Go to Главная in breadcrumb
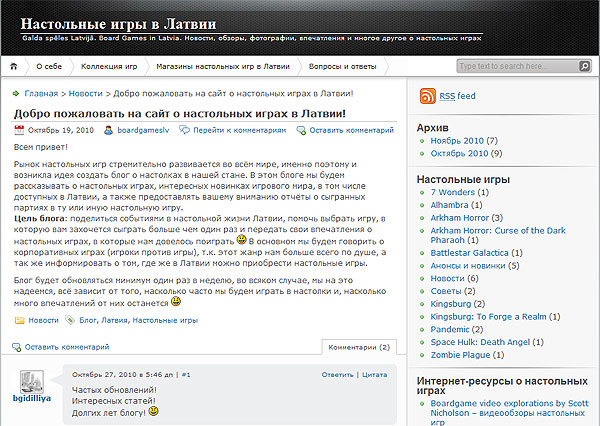This screenshot has height=426, width=600. click(x=41, y=93)
